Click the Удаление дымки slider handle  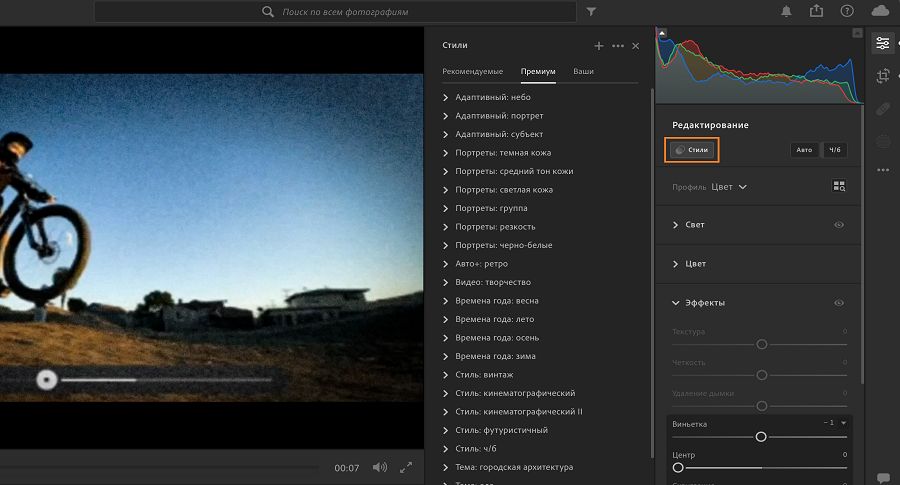pyautogui.click(x=762, y=406)
